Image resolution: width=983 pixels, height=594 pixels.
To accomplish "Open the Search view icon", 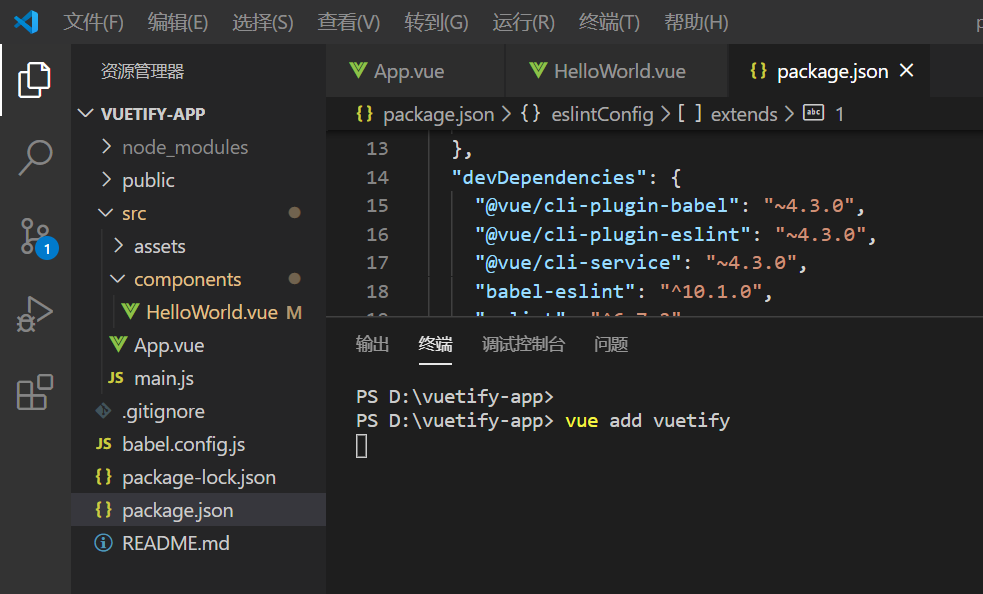I will tap(35, 157).
